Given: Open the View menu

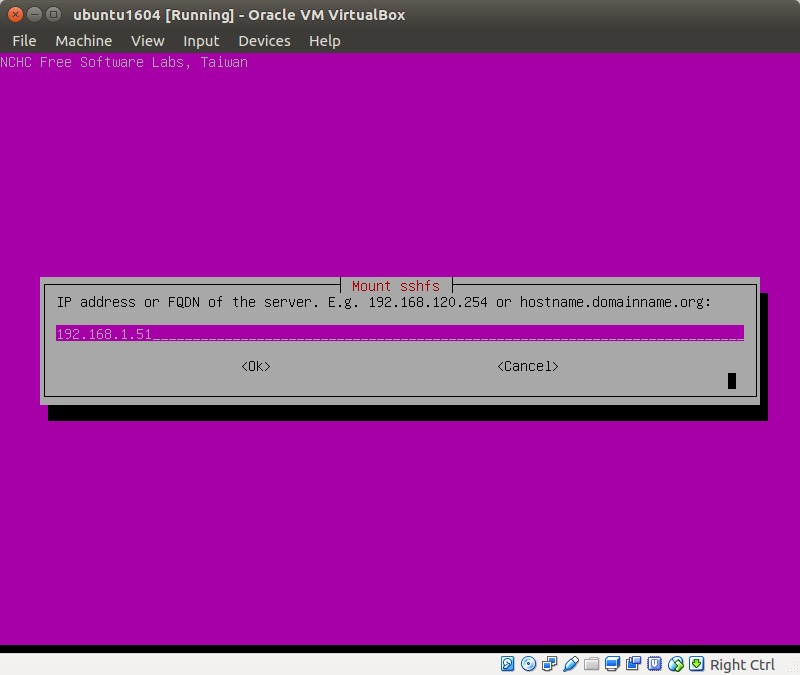Looking at the screenshot, I should 147,41.
